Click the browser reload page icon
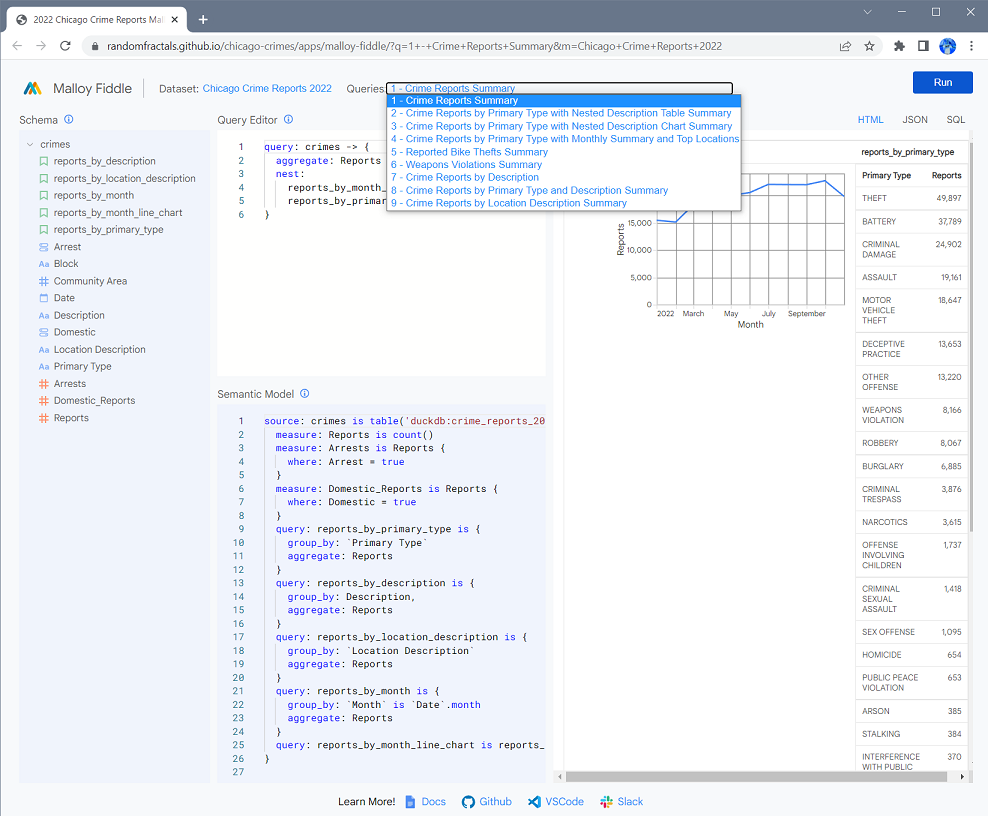This screenshot has width=988, height=816. click(66, 46)
